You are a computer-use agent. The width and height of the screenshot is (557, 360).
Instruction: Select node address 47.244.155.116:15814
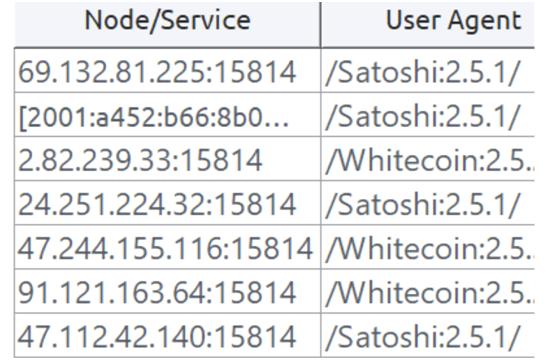tap(165, 248)
